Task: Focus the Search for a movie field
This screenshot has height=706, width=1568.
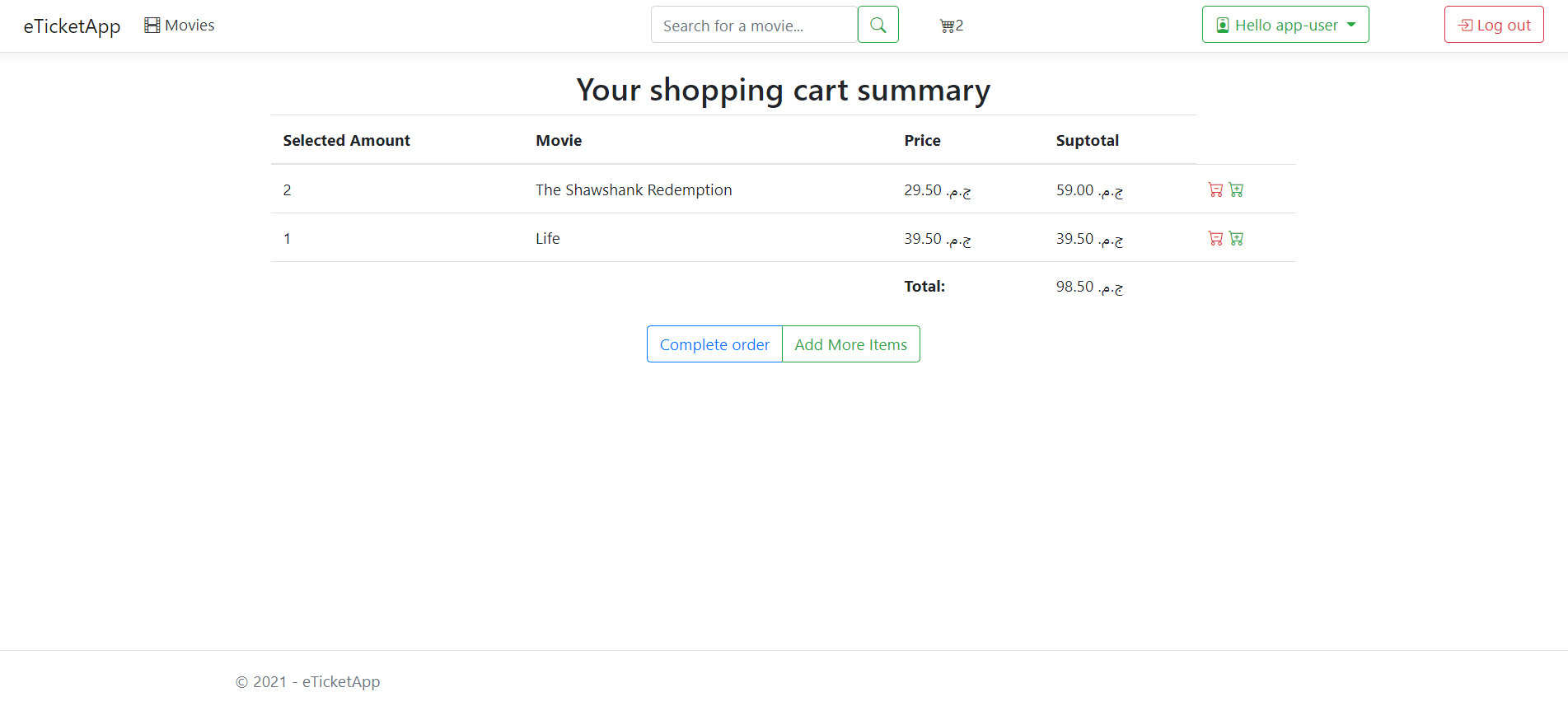Action: tap(753, 26)
